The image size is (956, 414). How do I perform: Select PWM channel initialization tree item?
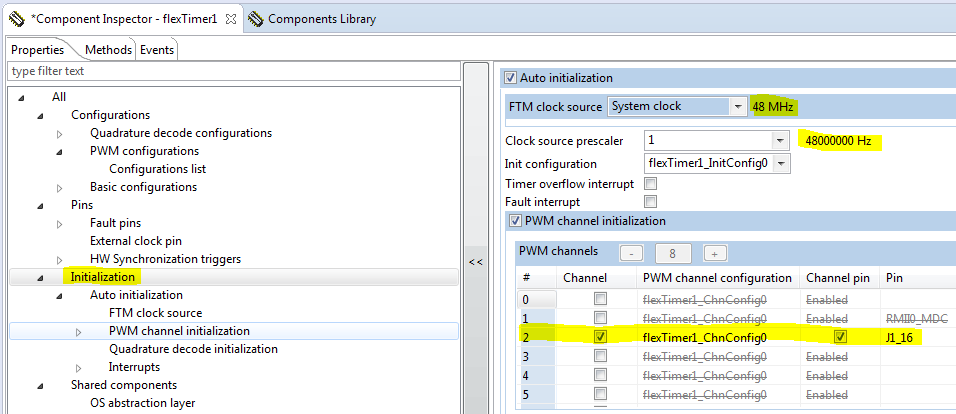(179, 331)
